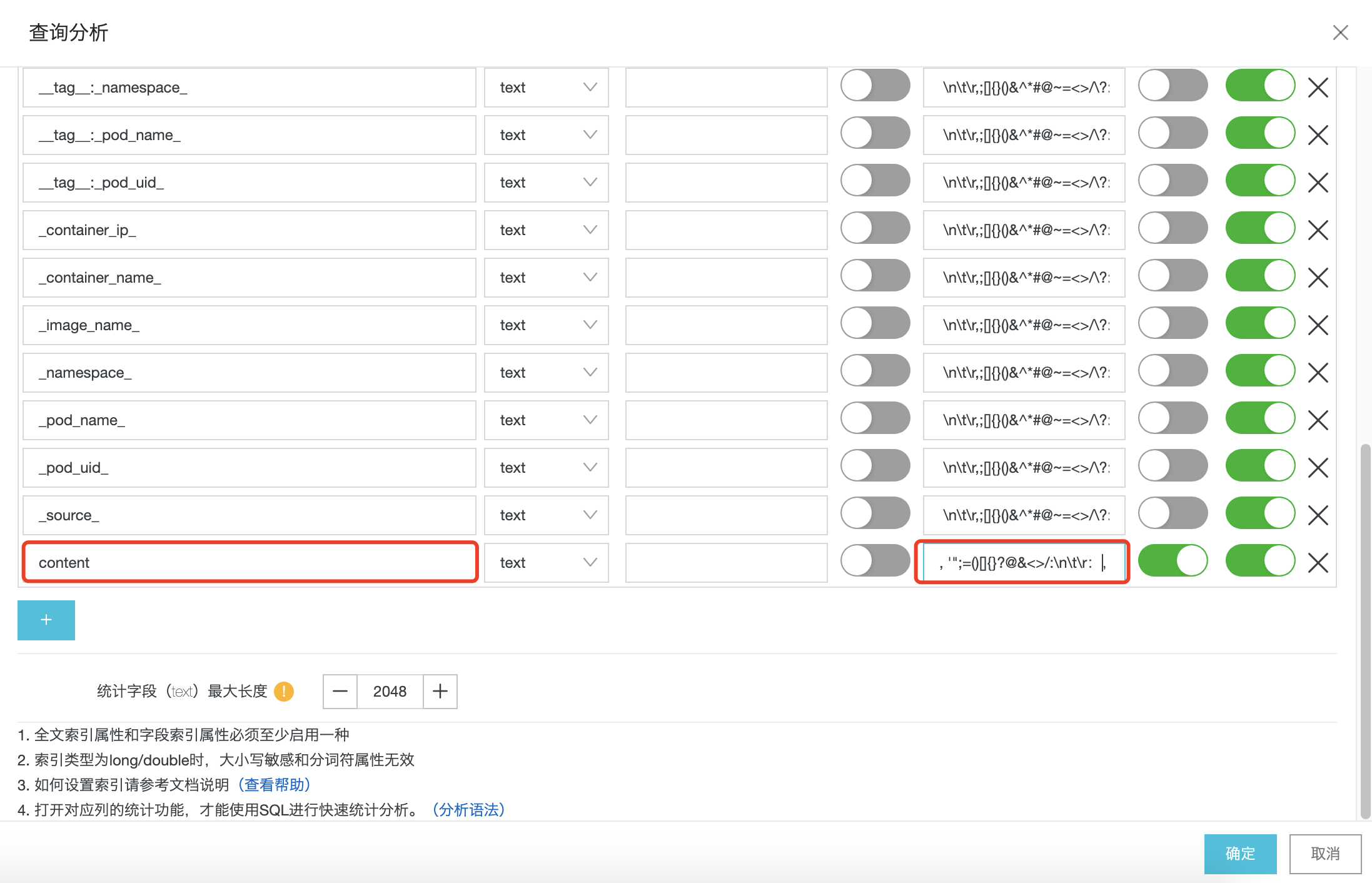The width and height of the screenshot is (1372, 883).
Task: Toggle case sensitivity for content field
Action: pos(875,560)
